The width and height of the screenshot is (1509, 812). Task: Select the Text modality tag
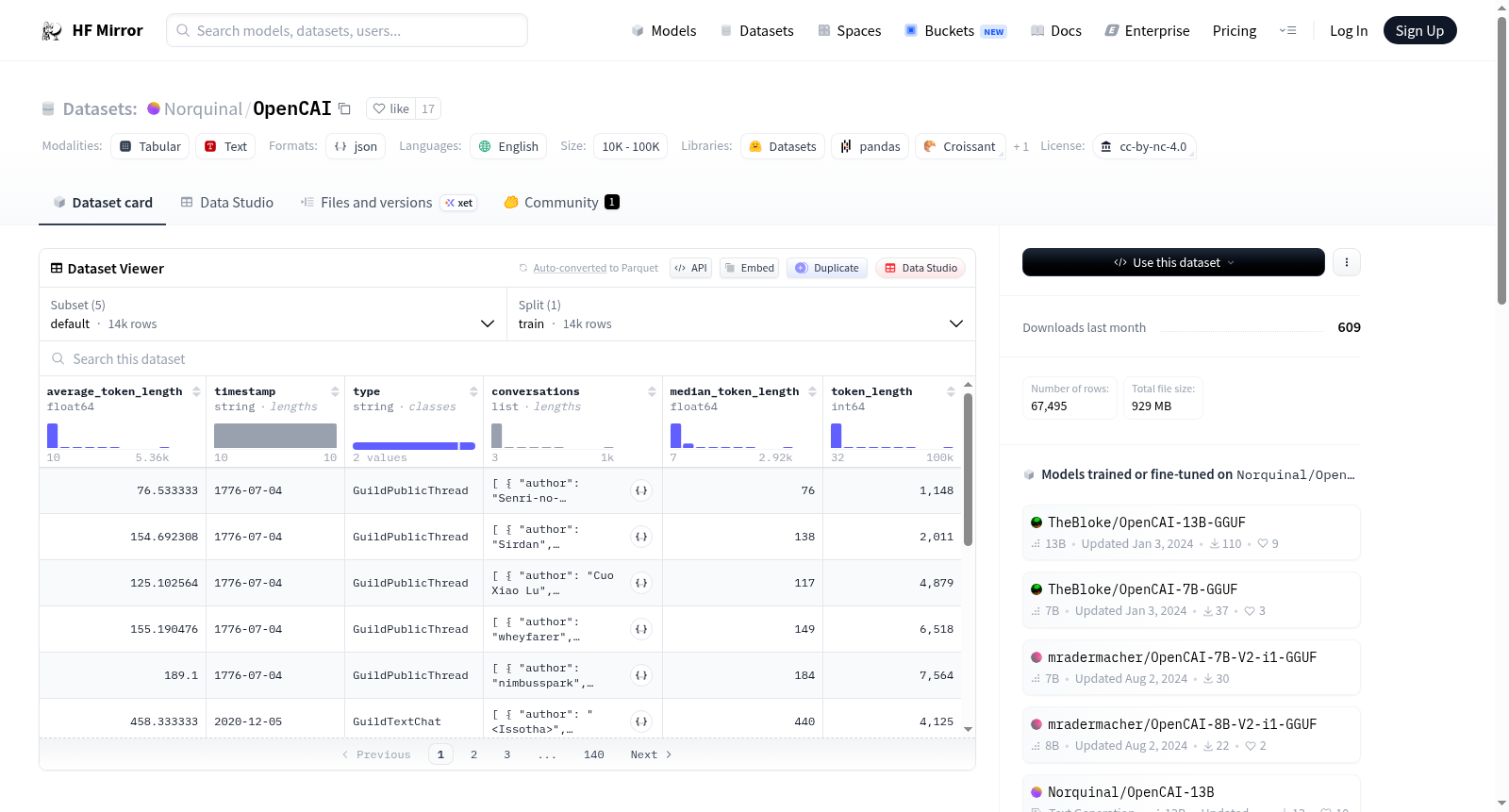tap(226, 146)
